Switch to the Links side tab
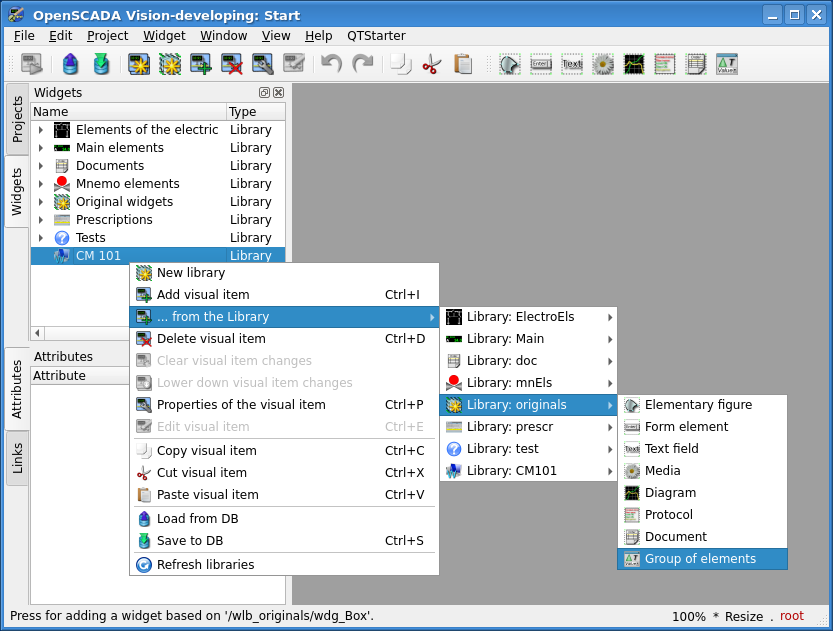 point(17,459)
